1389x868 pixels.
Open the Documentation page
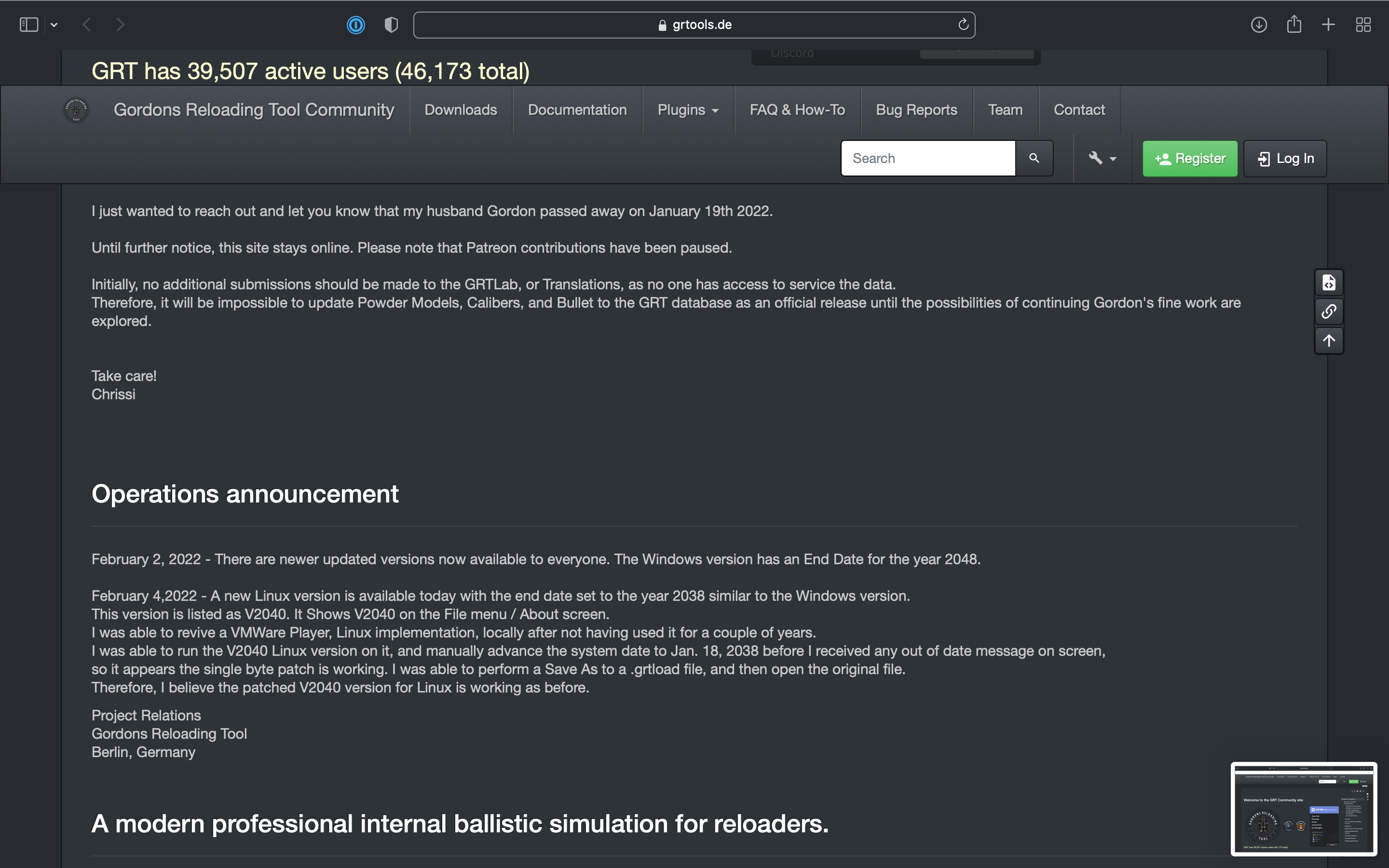(577, 109)
